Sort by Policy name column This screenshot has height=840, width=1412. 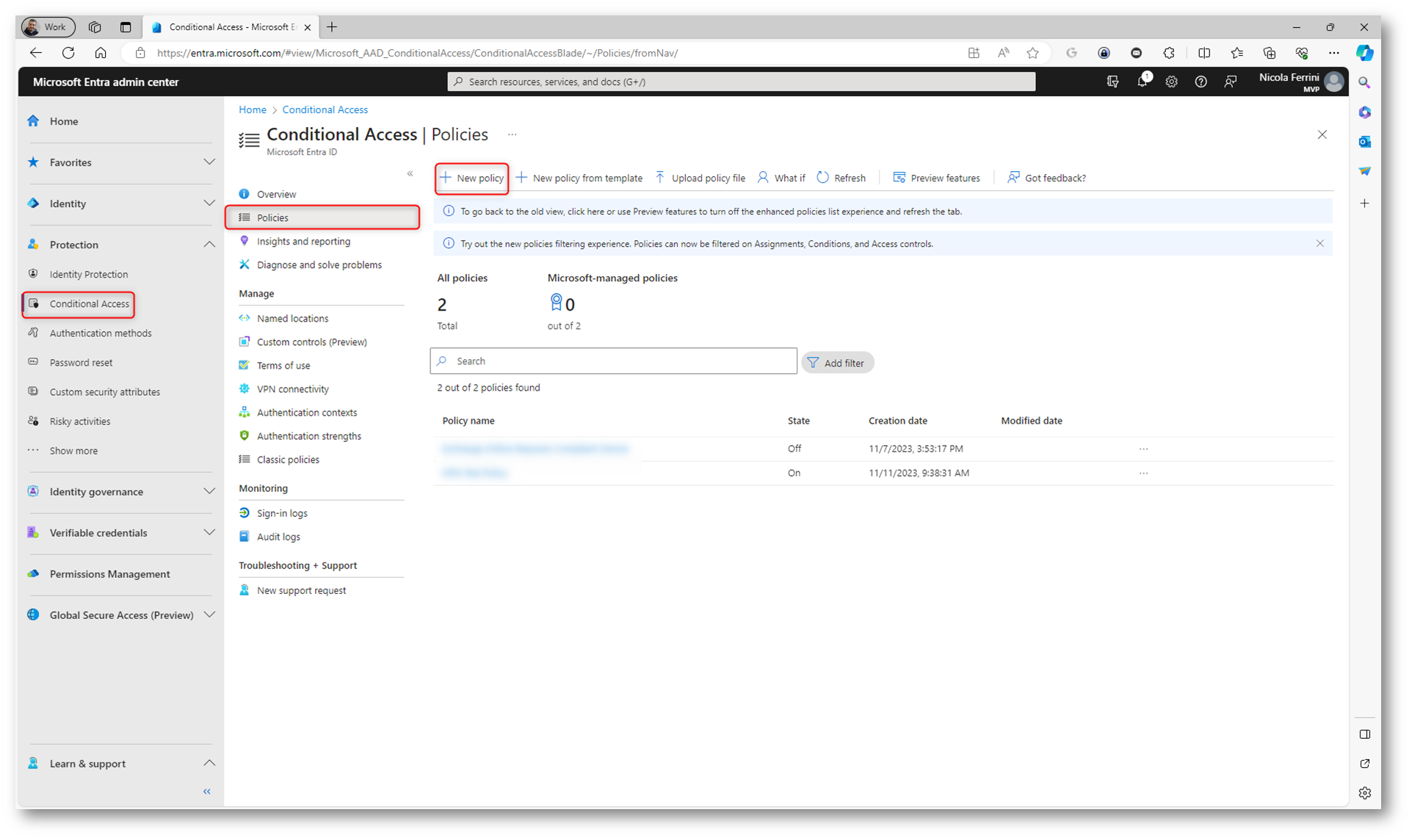468,421
